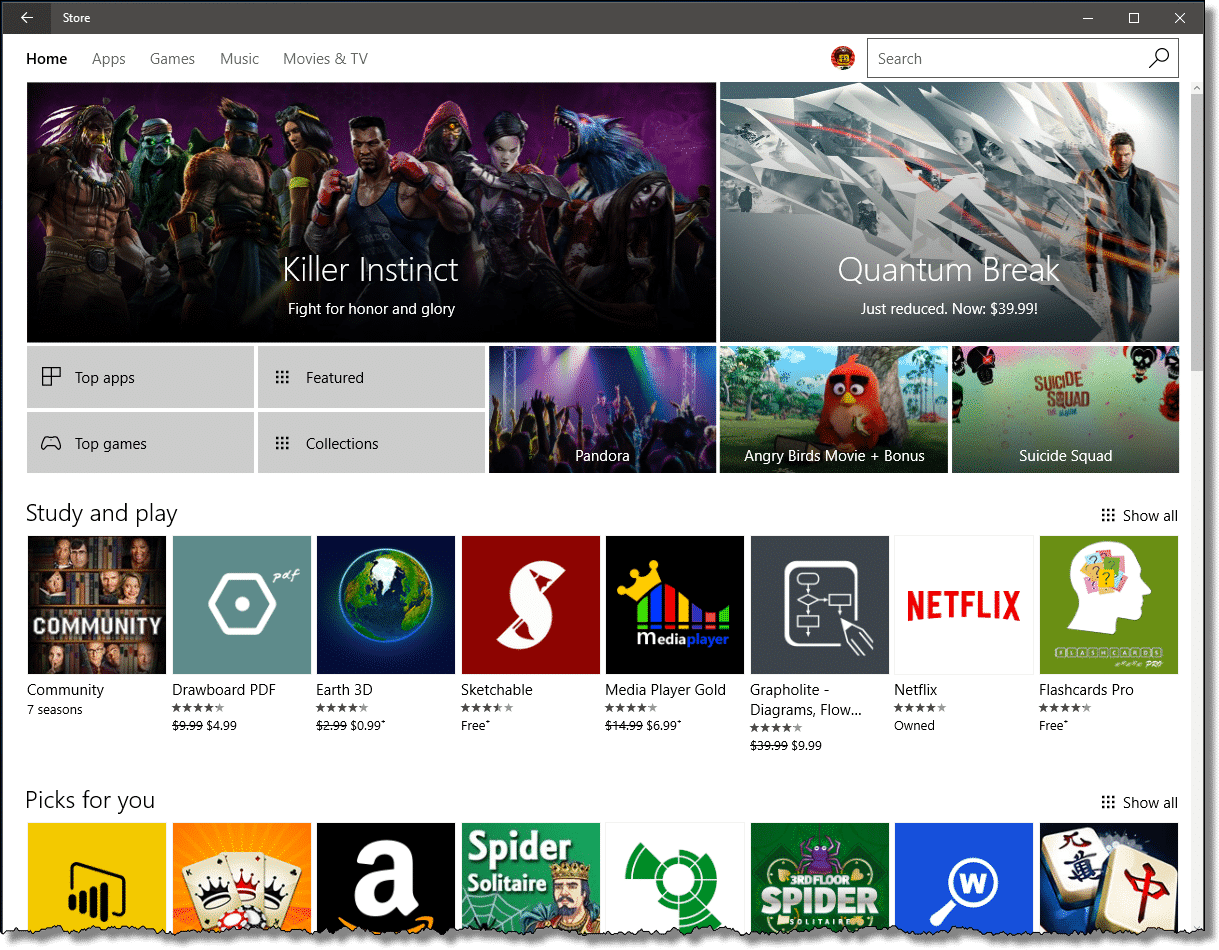Switch to the Apps tab
Viewport: 1219px width, 950px height.
108,59
